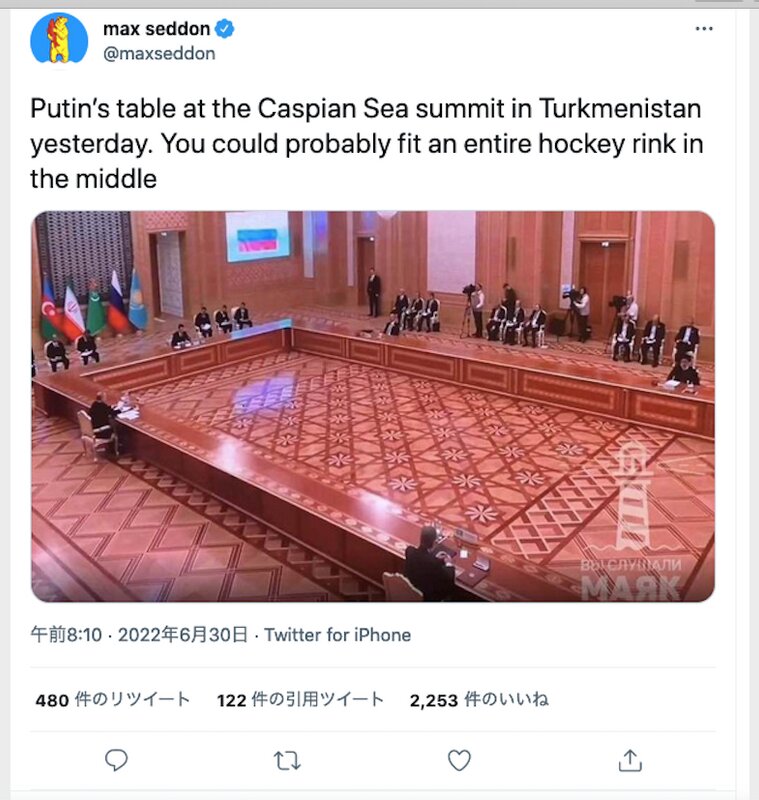This screenshot has width=759, height=800.
Task: Click the blue verified badge icon
Action: (224, 29)
